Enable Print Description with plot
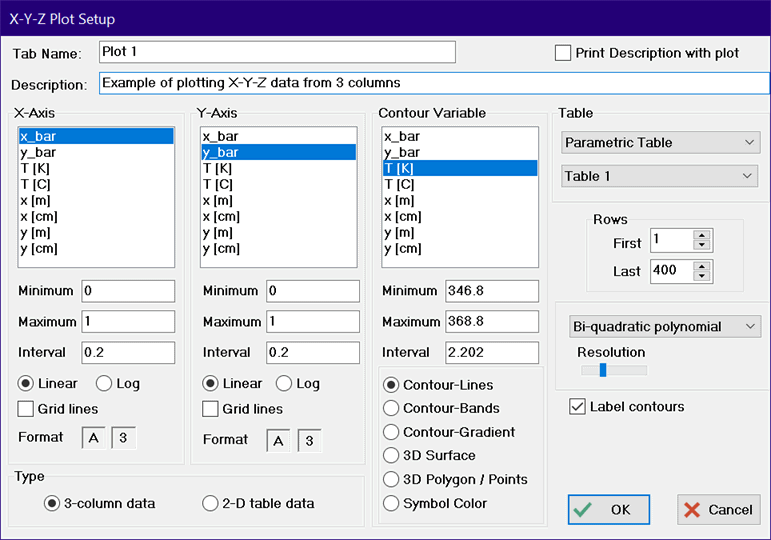 tap(563, 53)
